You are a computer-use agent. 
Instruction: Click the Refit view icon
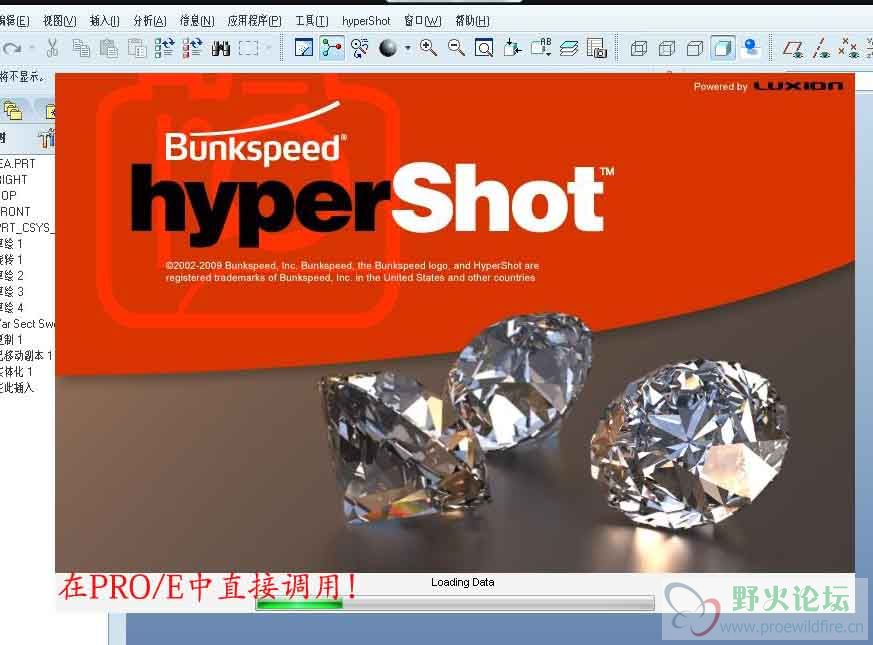coord(484,48)
